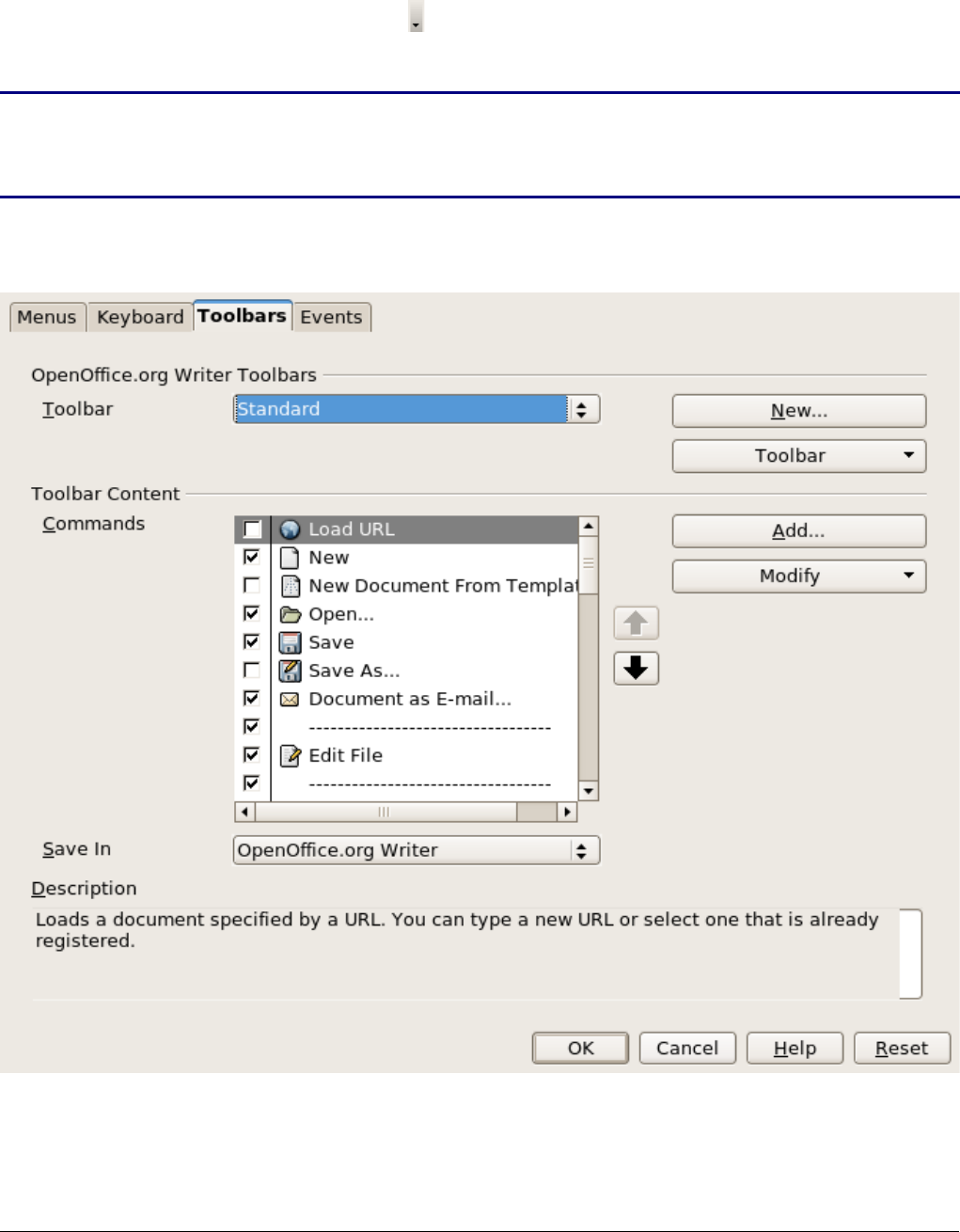The height and width of the screenshot is (1232, 960).
Task: Switch to the Keyboard tab
Action: point(140,317)
